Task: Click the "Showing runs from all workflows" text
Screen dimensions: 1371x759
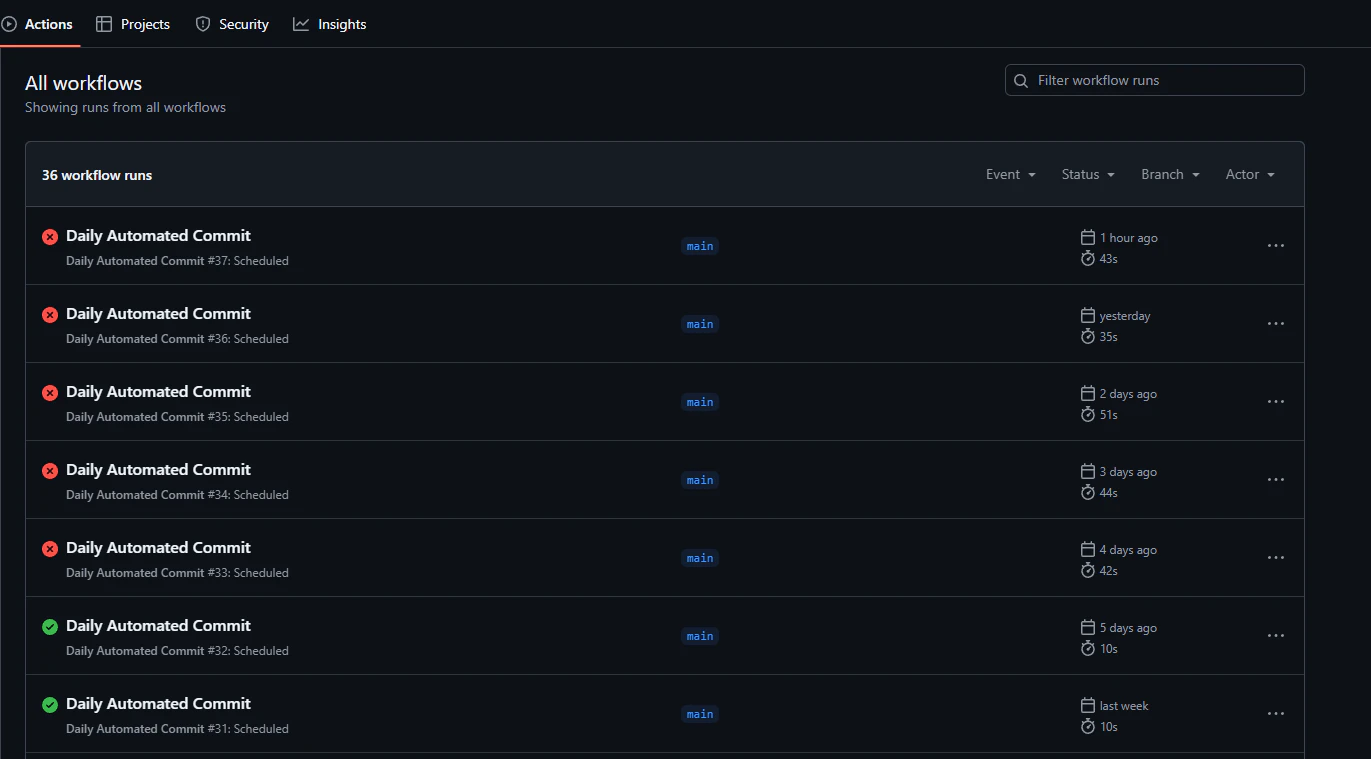Action: point(126,108)
